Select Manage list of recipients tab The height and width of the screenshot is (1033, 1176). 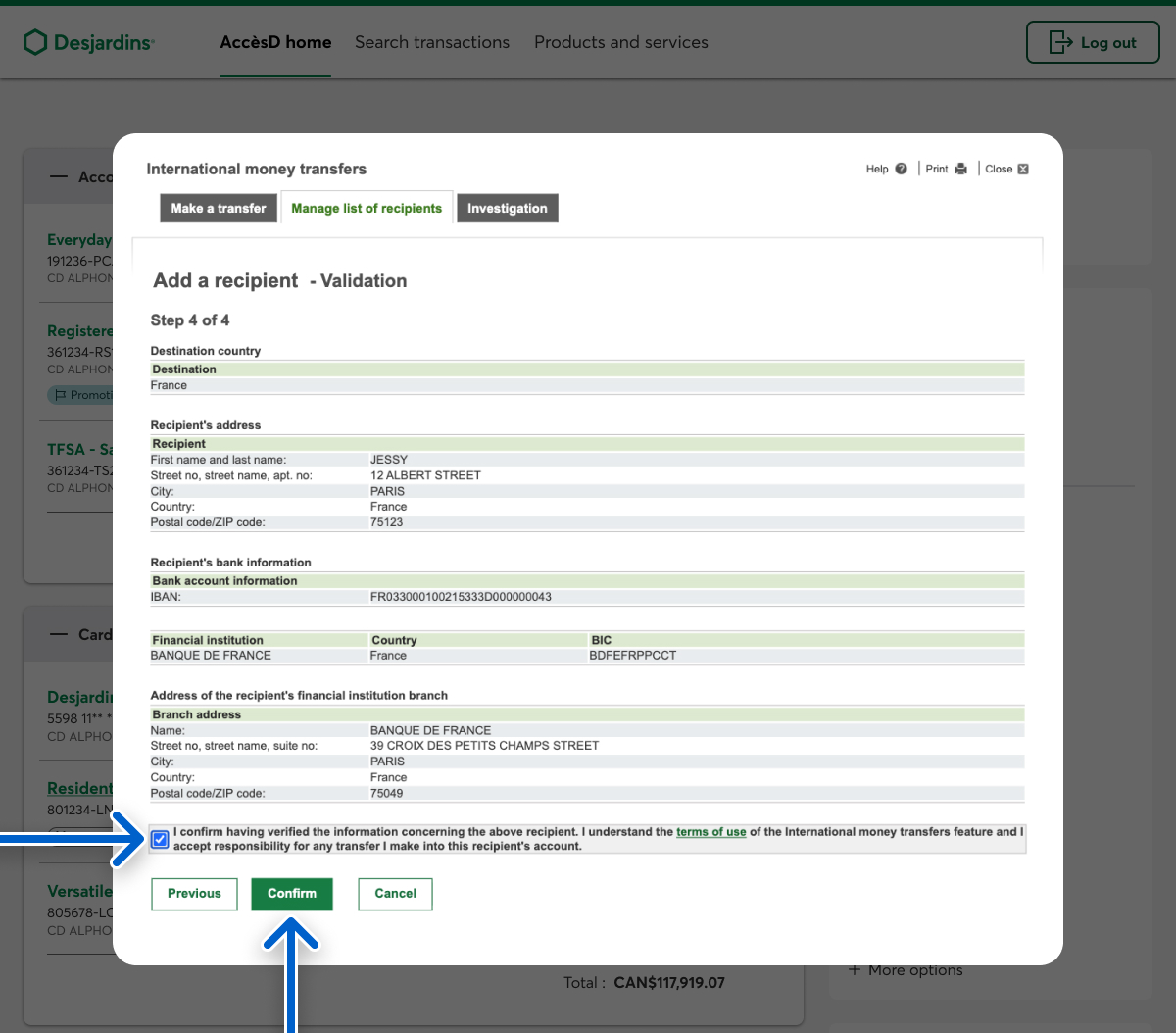(x=367, y=208)
